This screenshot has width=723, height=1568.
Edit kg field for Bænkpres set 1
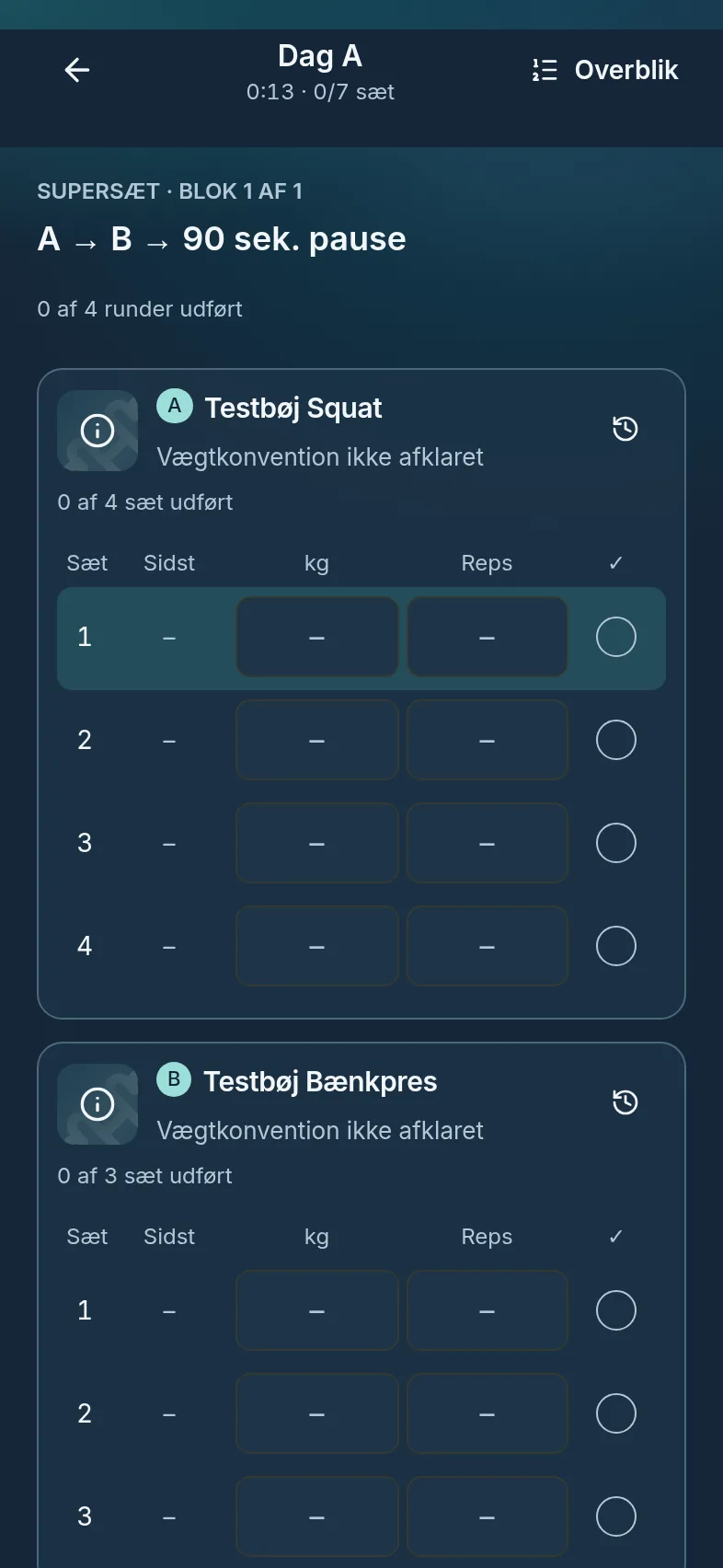pos(317,1310)
